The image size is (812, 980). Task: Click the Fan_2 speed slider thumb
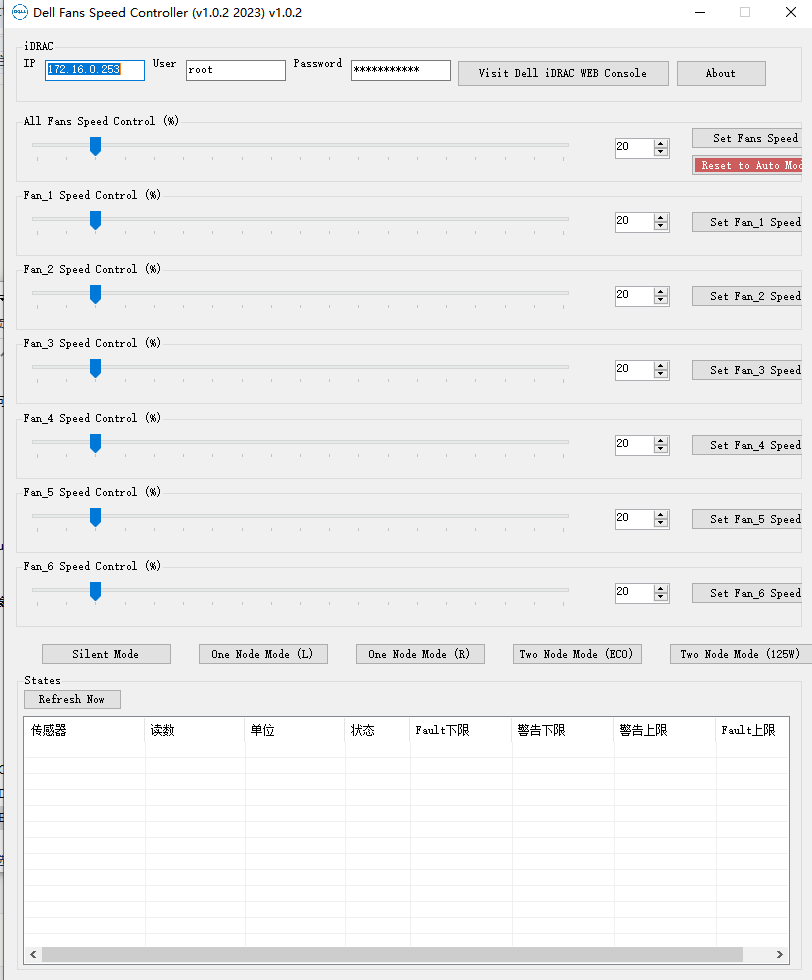click(96, 294)
